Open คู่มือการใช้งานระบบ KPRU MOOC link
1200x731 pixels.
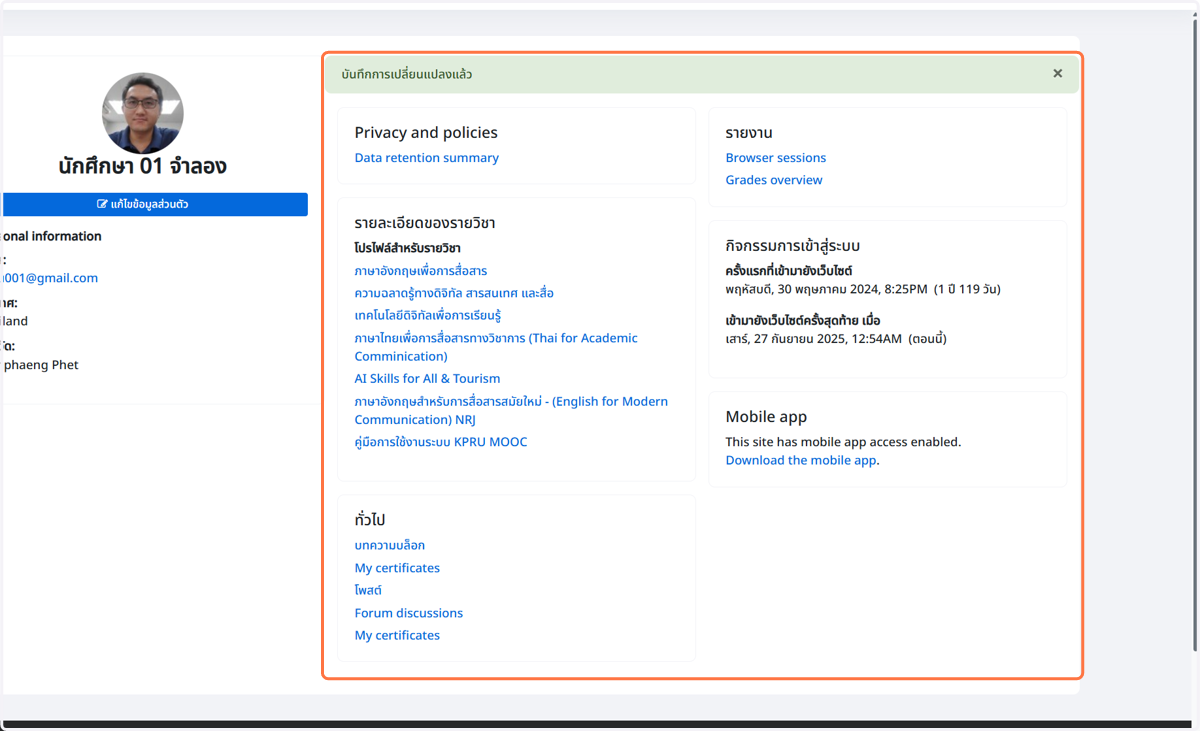441,442
